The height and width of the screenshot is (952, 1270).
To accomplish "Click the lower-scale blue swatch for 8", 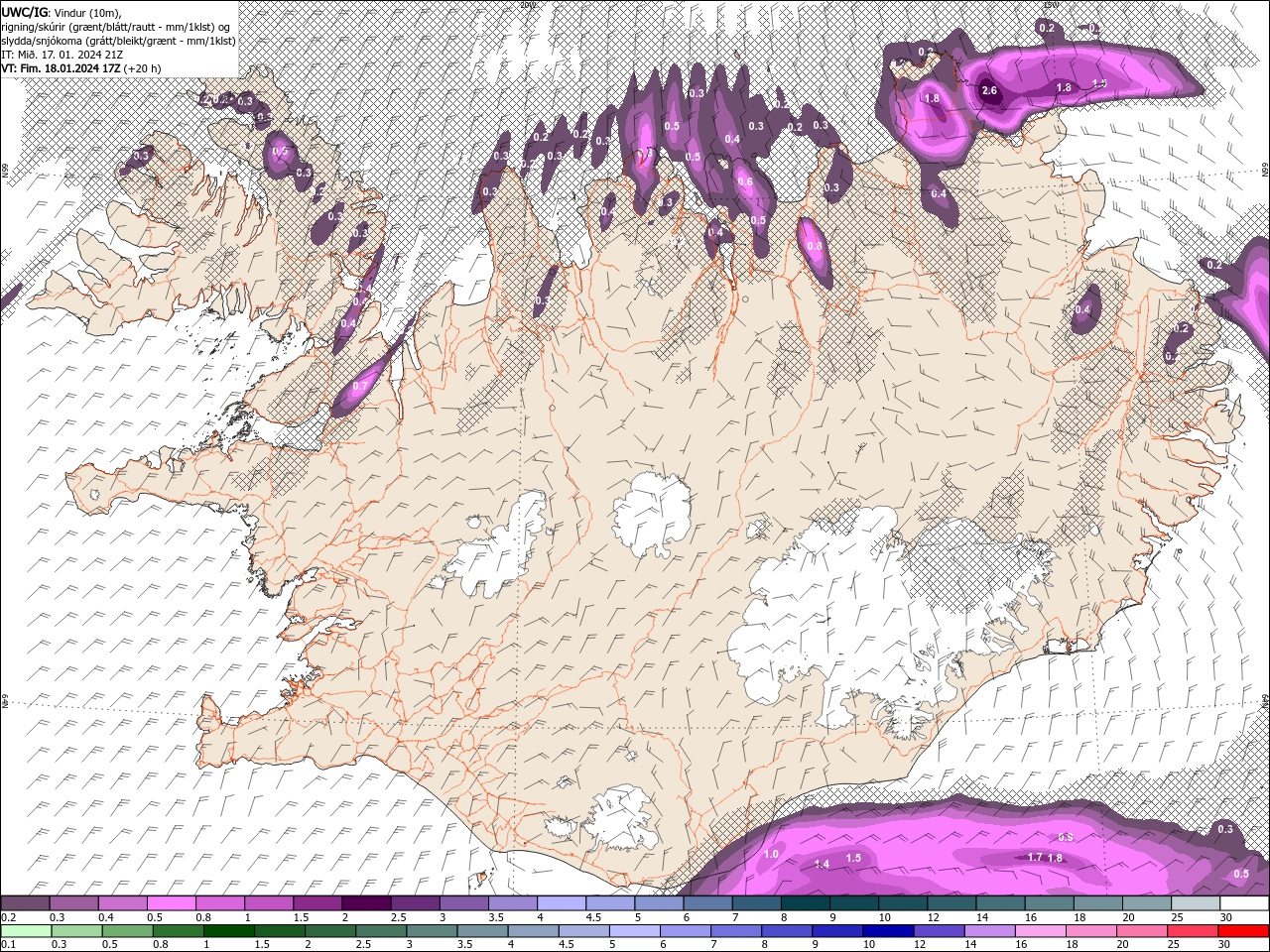I will coord(787,930).
